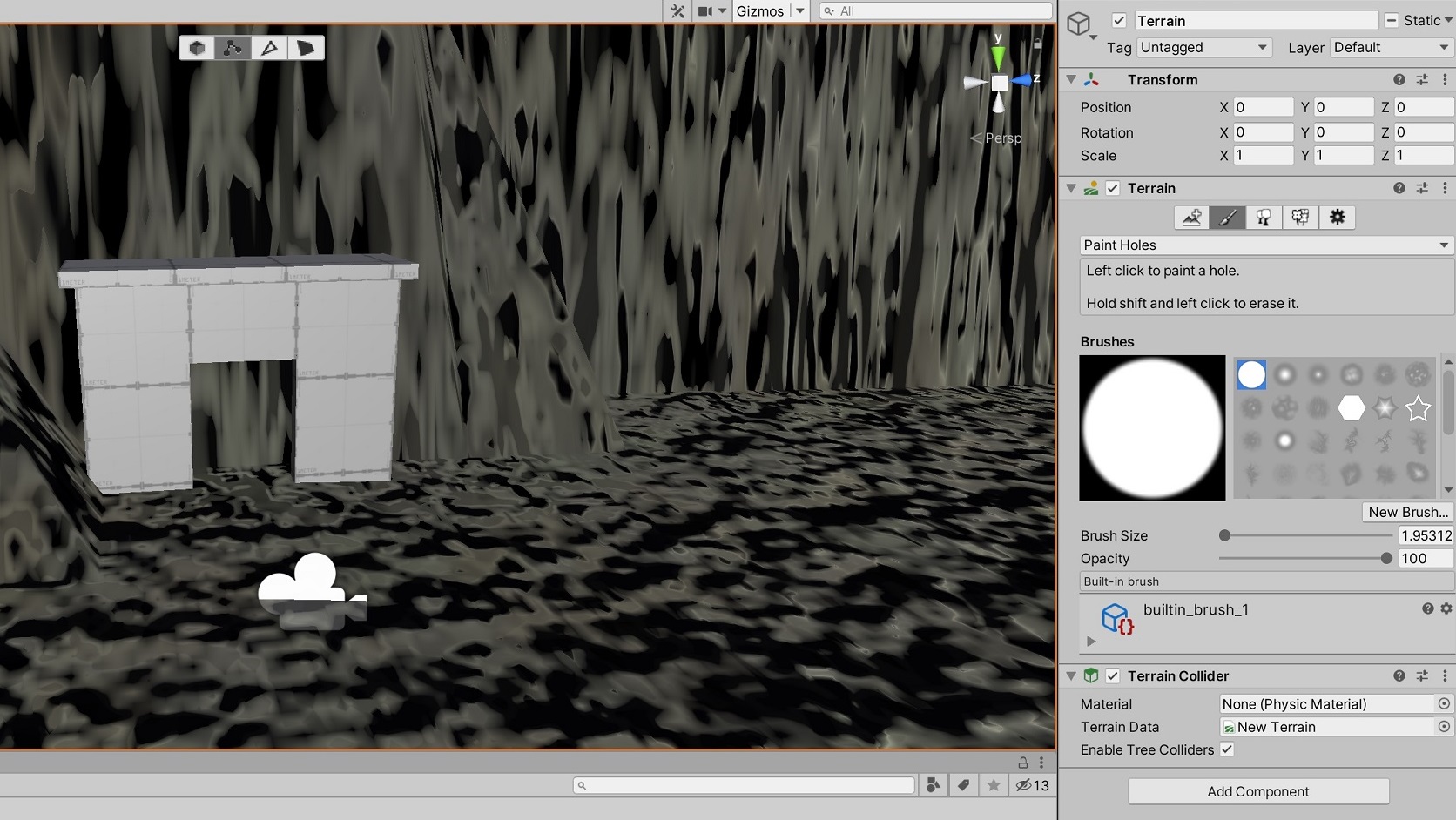Click the ProBuilder object selection mode icon
This screenshot has height=820, width=1456.
[197, 48]
